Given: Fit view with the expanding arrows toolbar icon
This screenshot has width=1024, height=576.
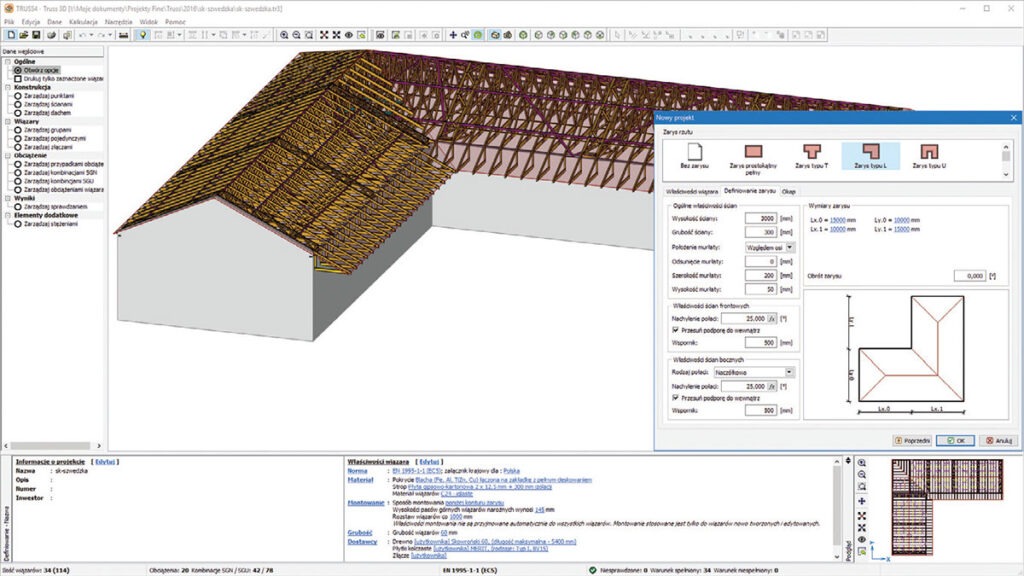Looking at the screenshot, I should coord(324,35).
